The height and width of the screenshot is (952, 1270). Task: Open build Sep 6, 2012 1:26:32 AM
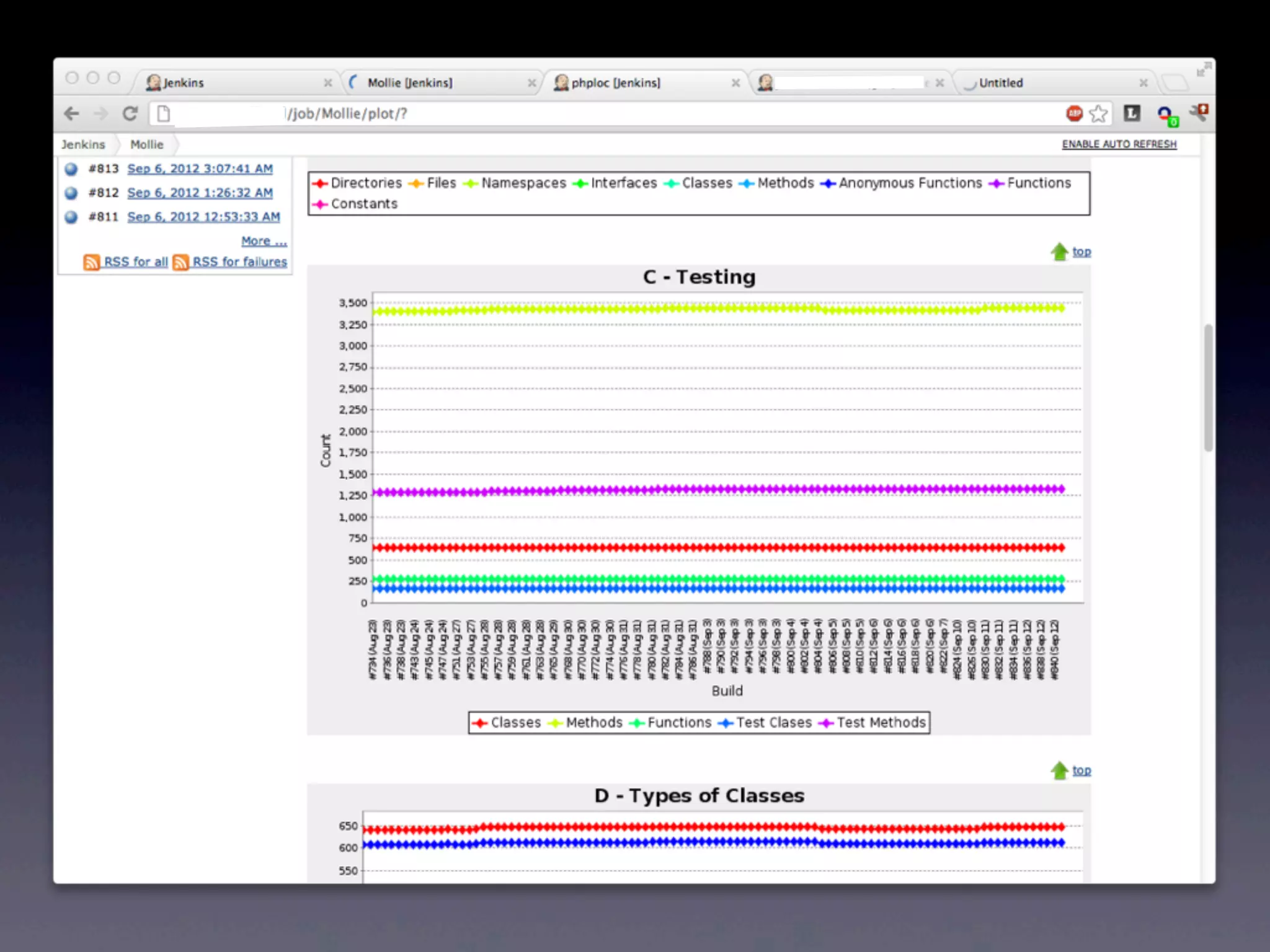pos(200,193)
